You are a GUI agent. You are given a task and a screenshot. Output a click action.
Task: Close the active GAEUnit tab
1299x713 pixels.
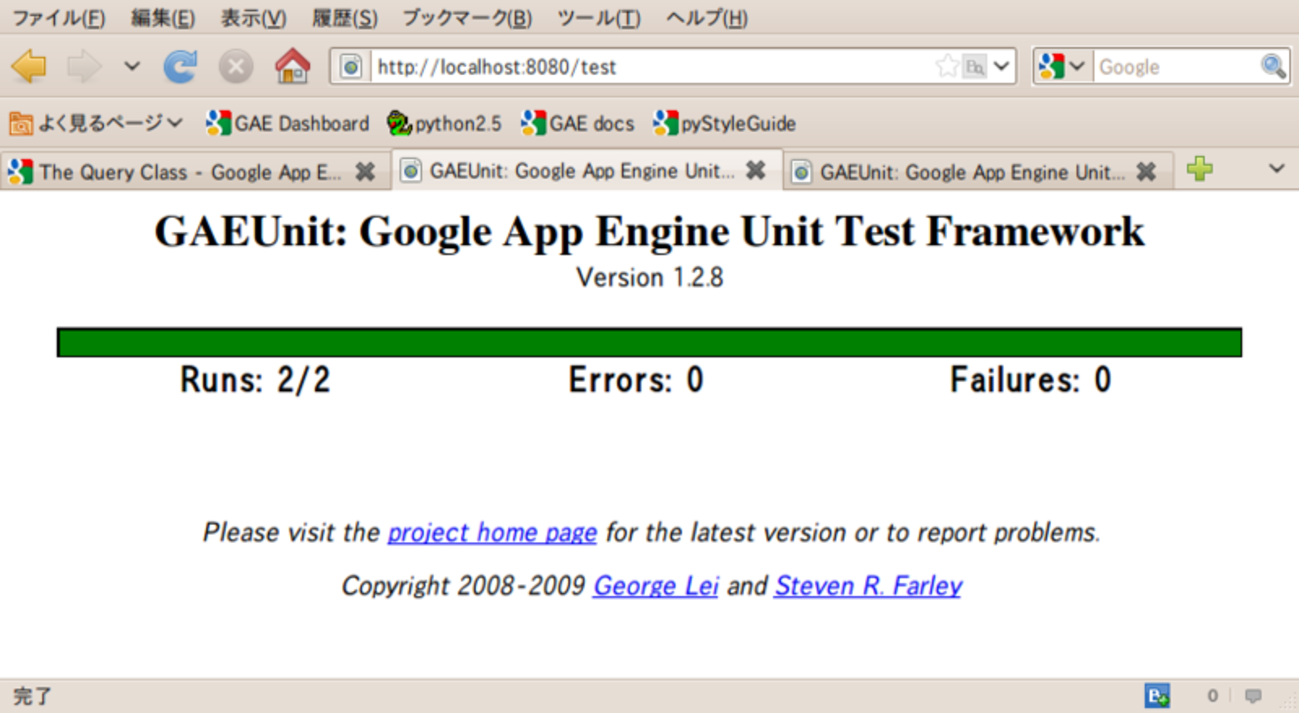756,171
